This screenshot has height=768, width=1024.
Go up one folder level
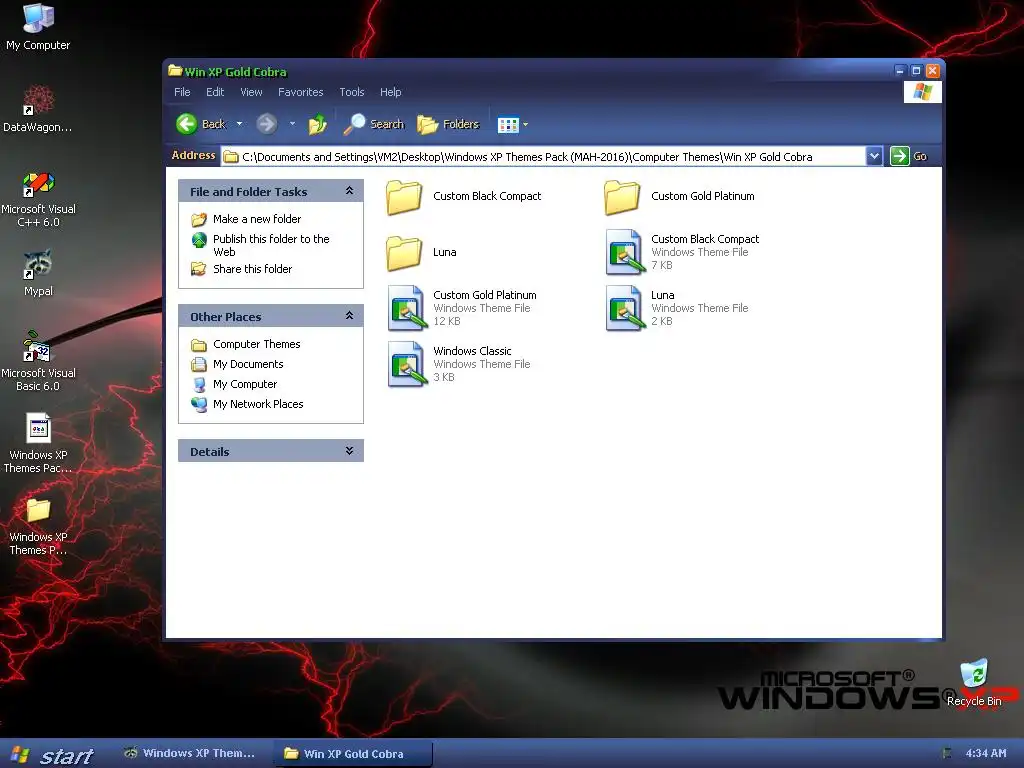(318, 124)
